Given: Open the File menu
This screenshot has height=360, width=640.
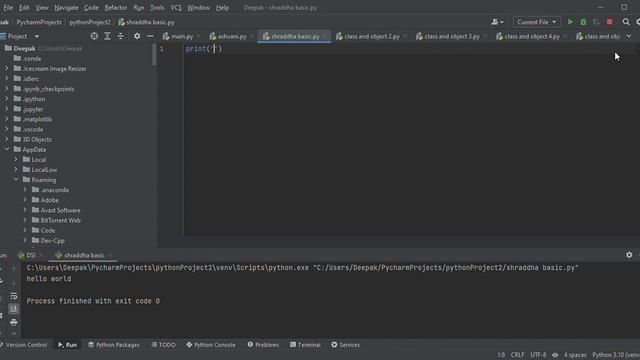Looking at the screenshot, I should click(8, 7).
